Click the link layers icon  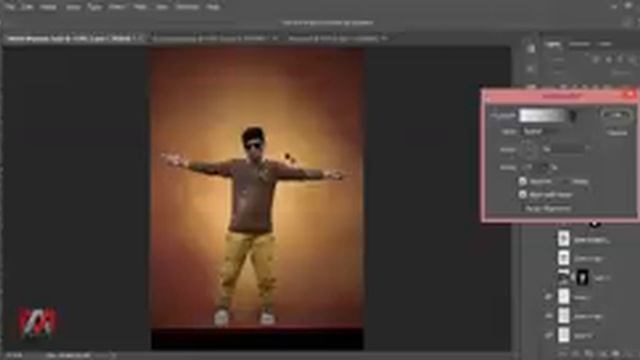(x=563, y=353)
